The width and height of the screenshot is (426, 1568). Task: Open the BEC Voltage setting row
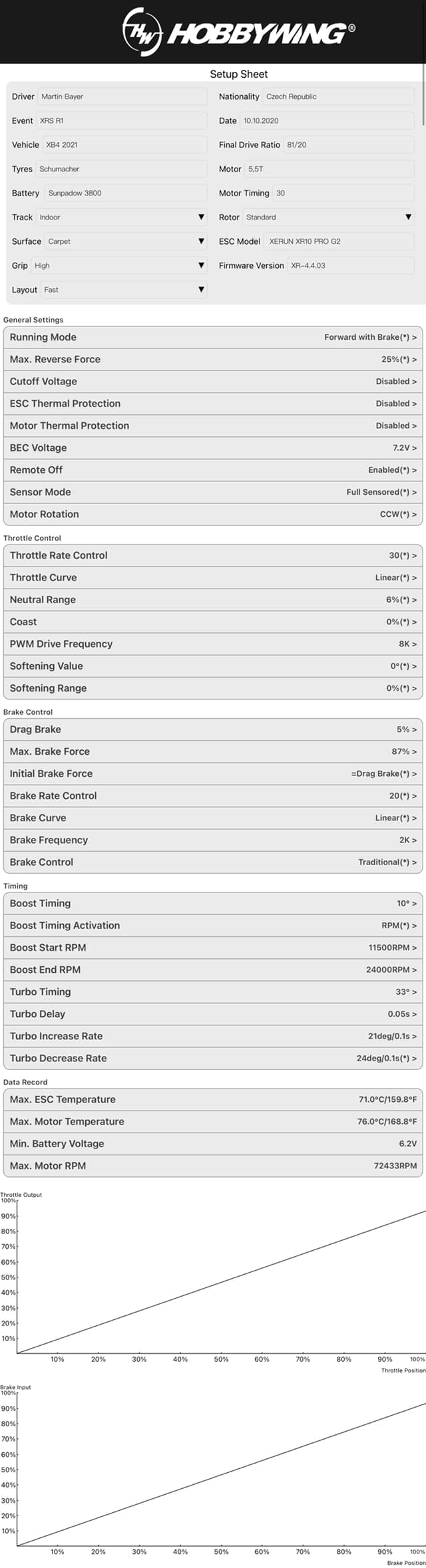click(x=213, y=448)
